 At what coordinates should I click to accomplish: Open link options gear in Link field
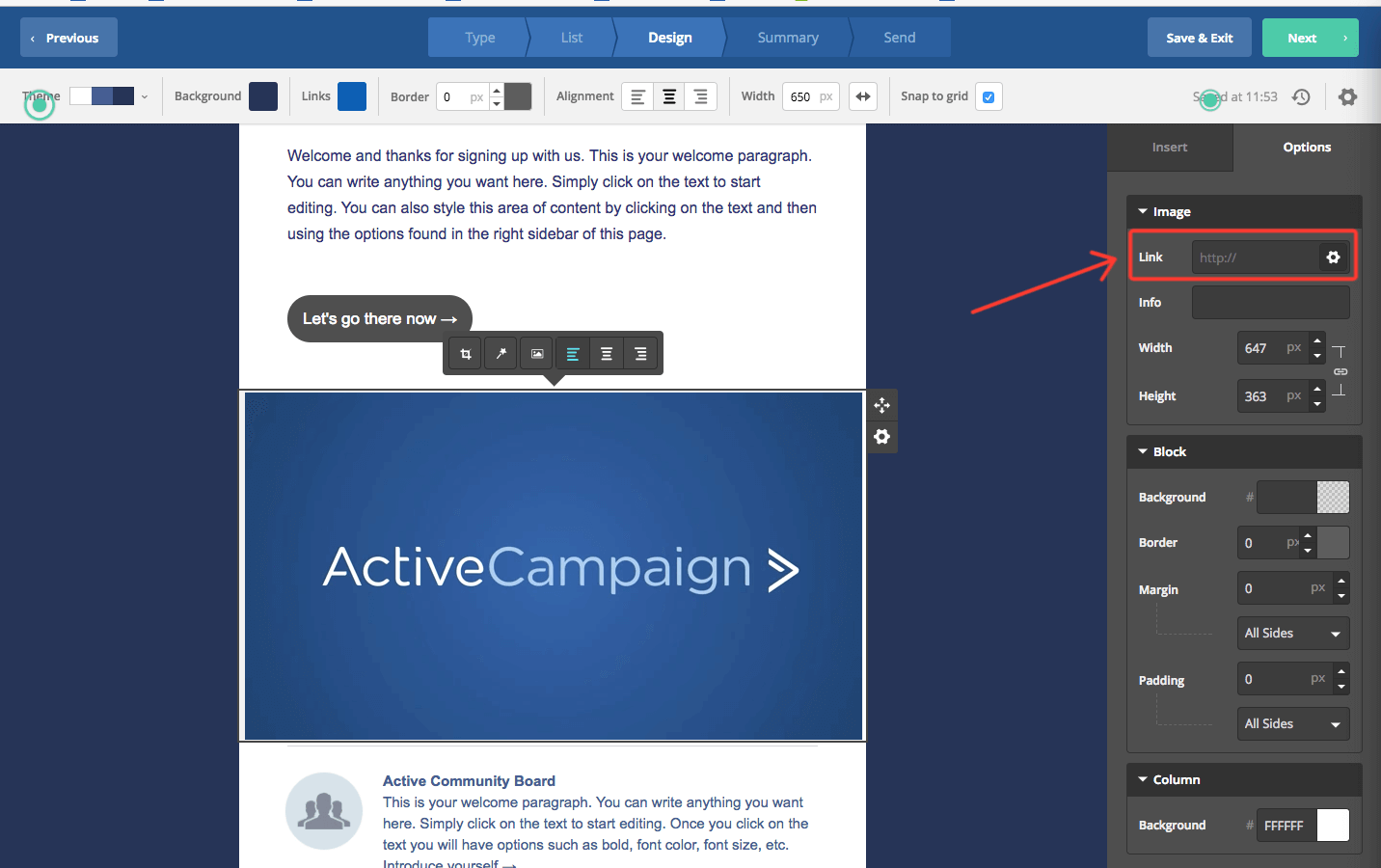tap(1334, 258)
